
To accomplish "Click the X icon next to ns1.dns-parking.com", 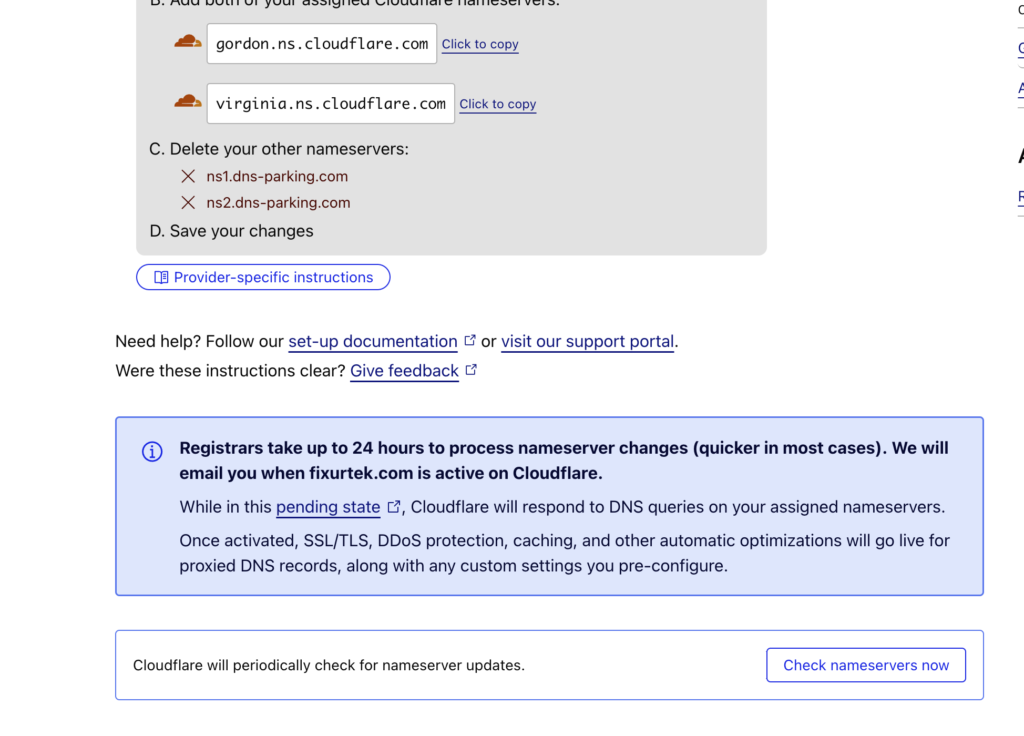I will coord(188,177).
